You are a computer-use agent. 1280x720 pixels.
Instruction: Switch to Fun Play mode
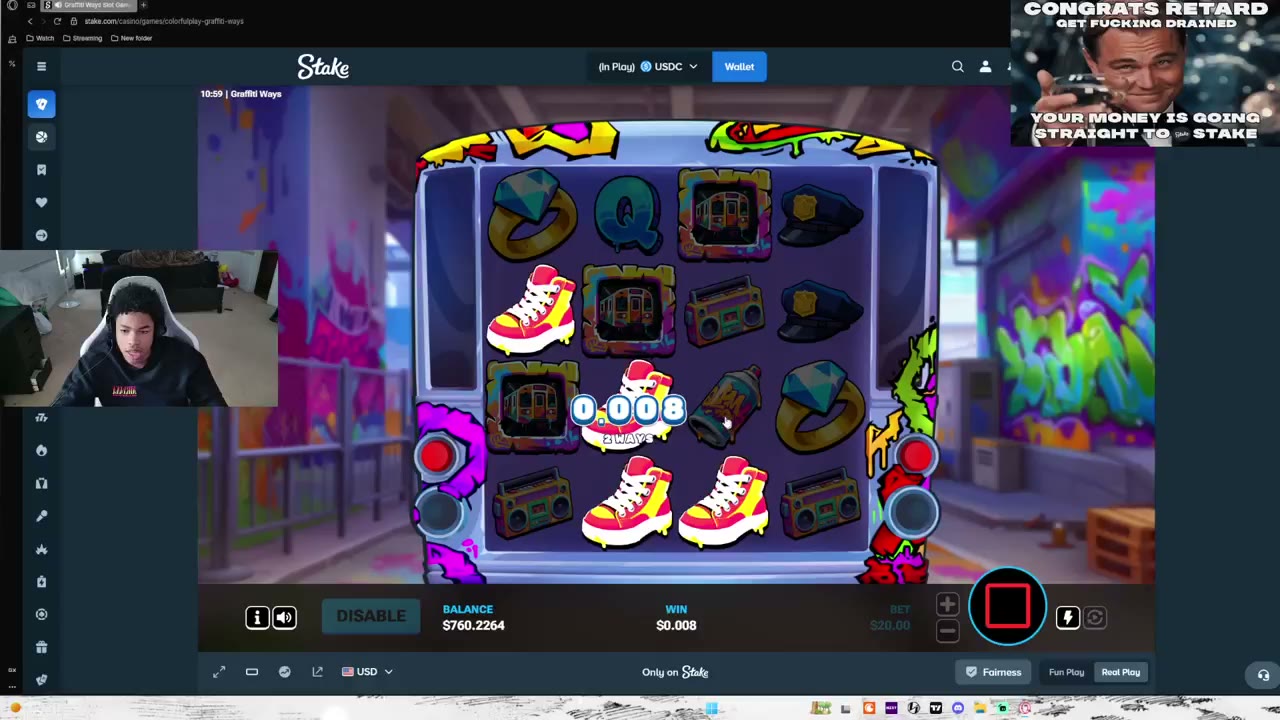pyautogui.click(x=1066, y=672)
